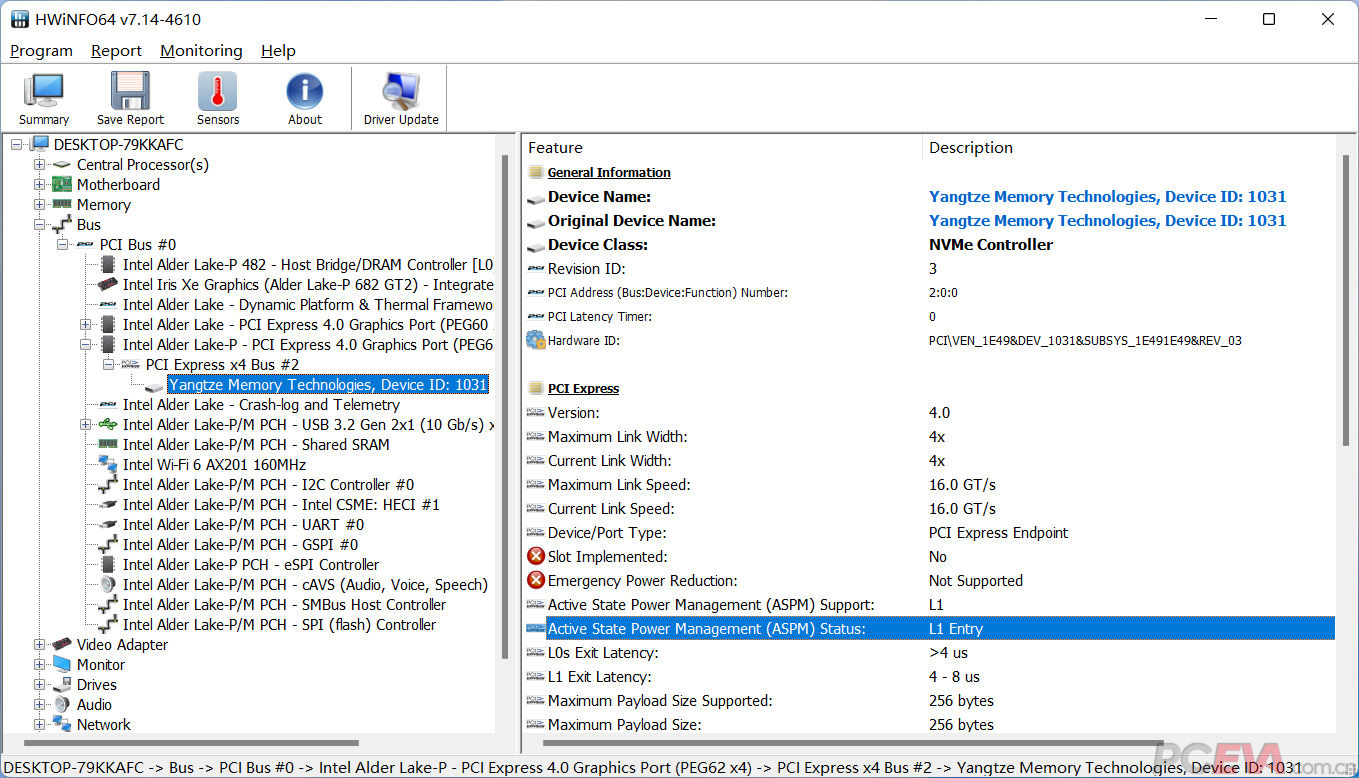Screen dimensions: 1359x778
Task: Open Sensors thermometer icon
Action: pos(217,98)
